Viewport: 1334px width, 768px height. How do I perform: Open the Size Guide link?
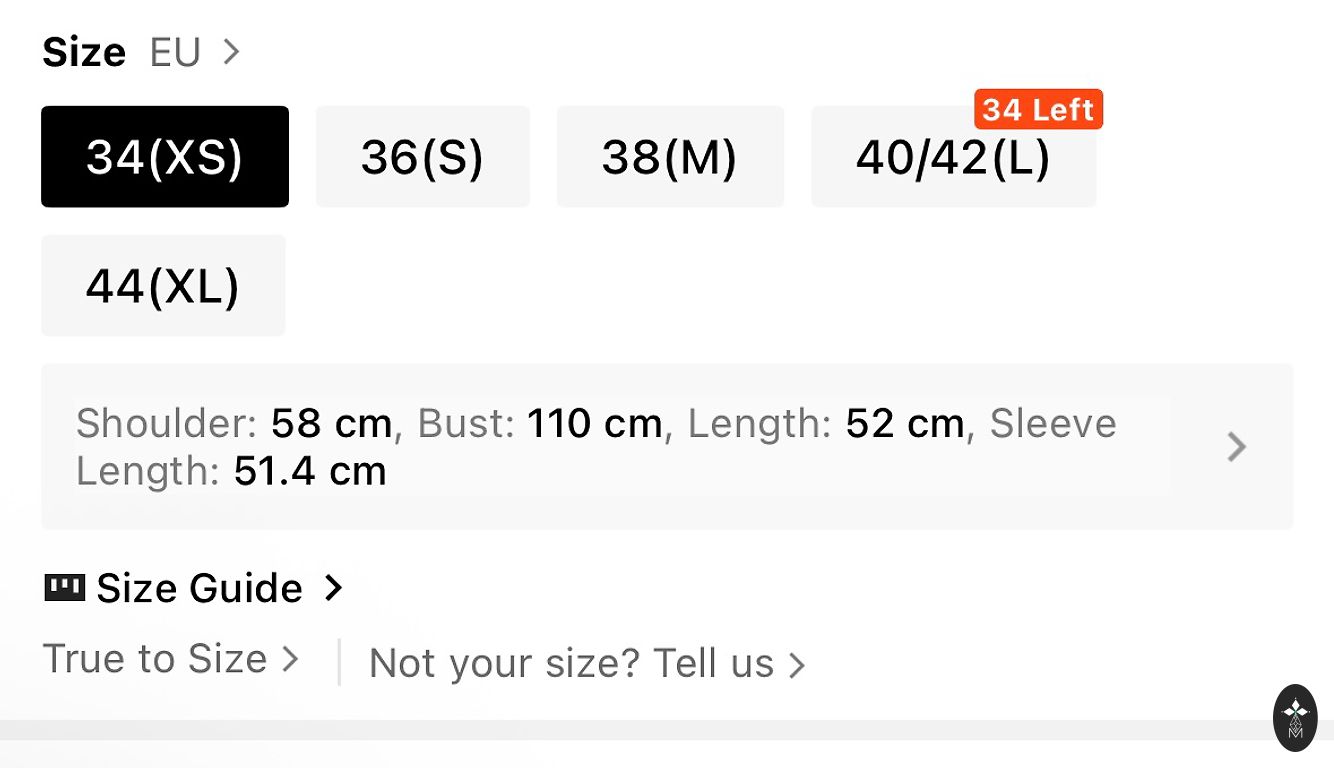coord(199,588)
